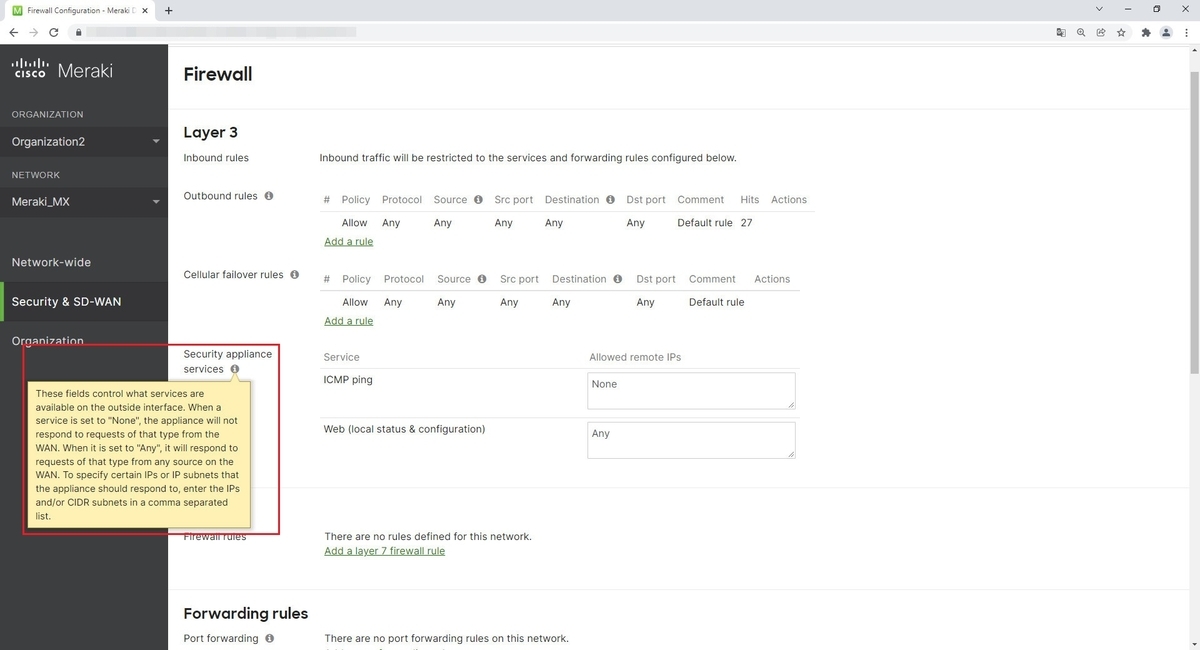Click the ICMP ping allowed remote IPs field

691,390
